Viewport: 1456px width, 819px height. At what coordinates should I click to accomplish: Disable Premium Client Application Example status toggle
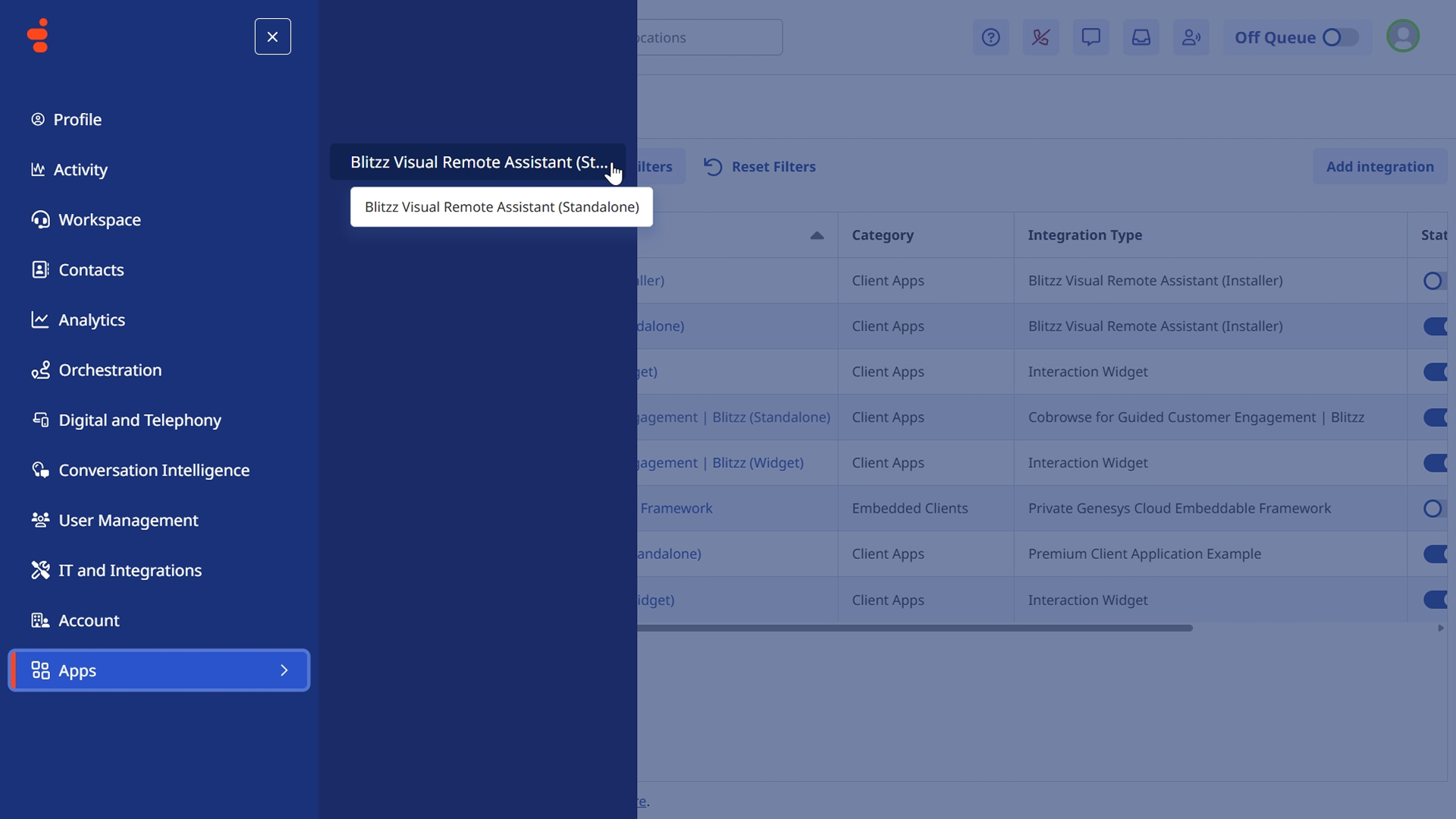pos(1436,554)
